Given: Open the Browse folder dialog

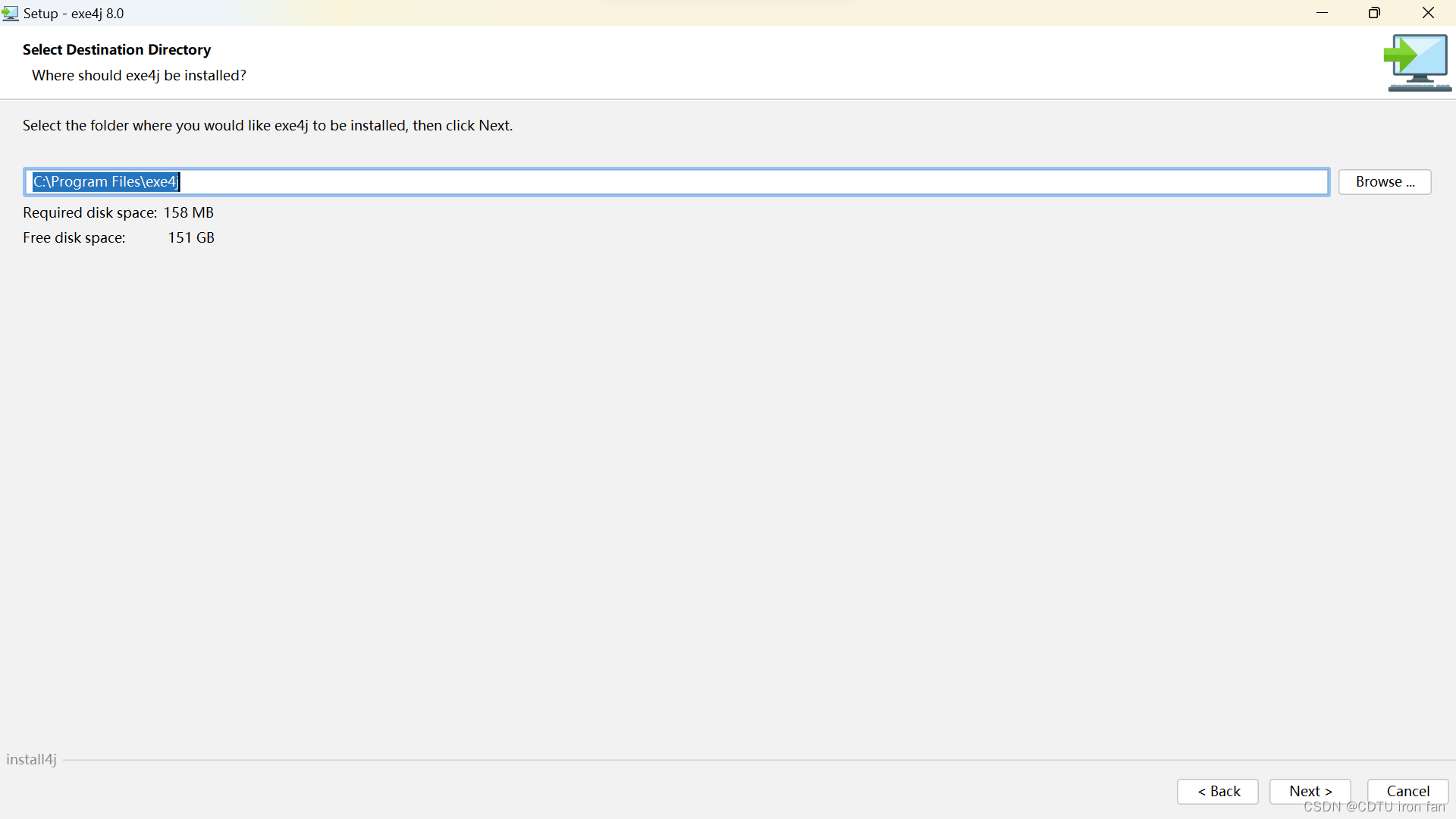Looking at the screenshot, I should pyautogui.click(x=1385, y=182).
